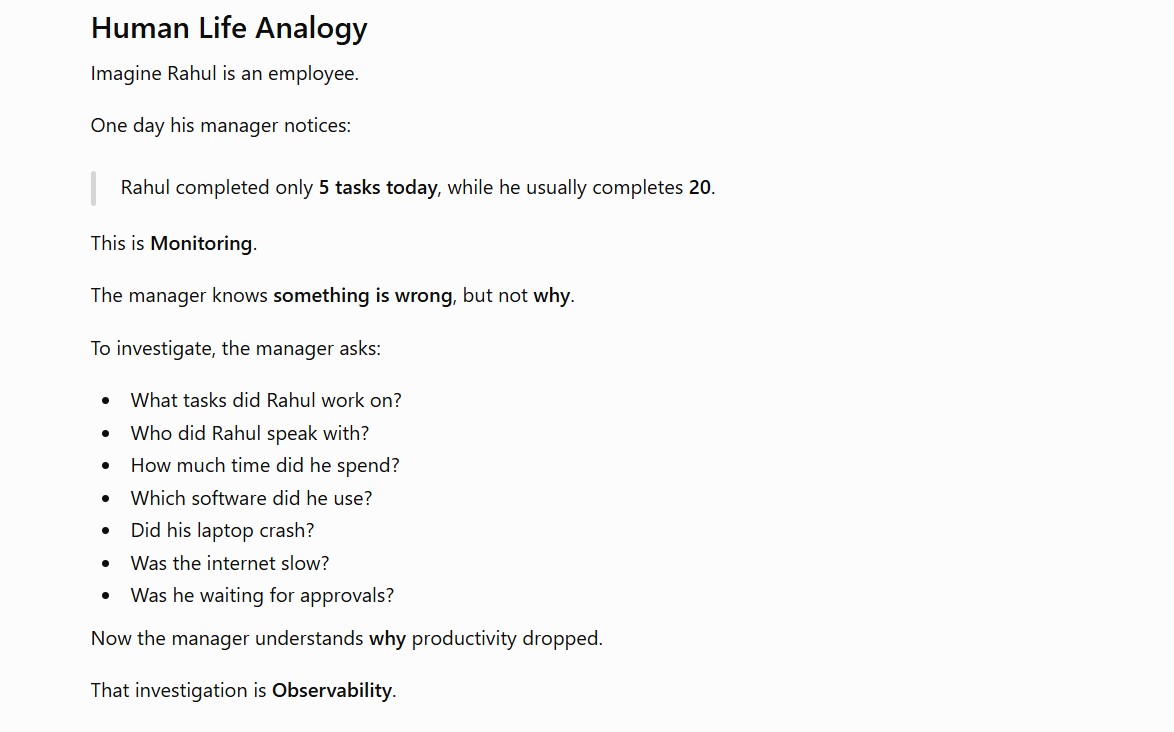Click the bold '5 tasks today' text
This screenshot has height=732, width=1174.
click(378, 187)
